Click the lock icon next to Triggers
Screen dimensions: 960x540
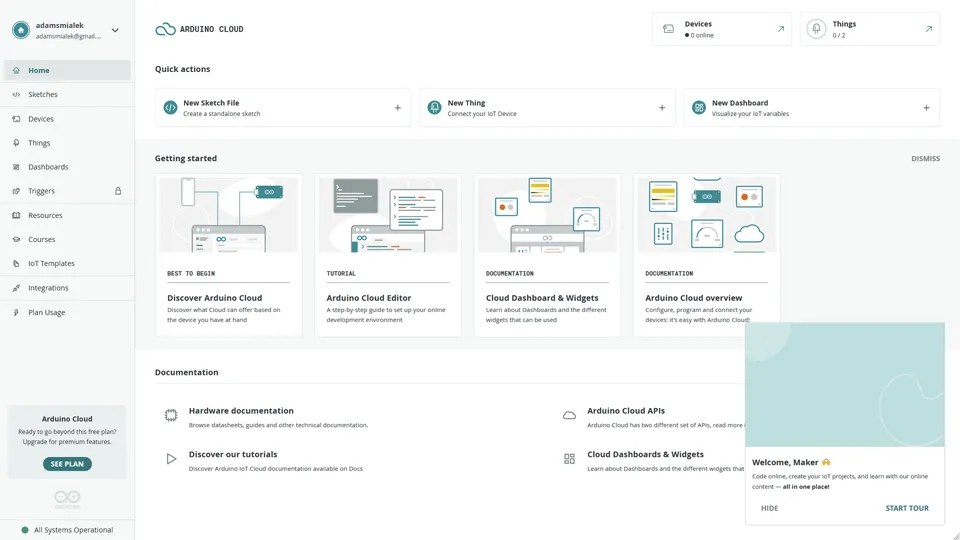(118, 191)
